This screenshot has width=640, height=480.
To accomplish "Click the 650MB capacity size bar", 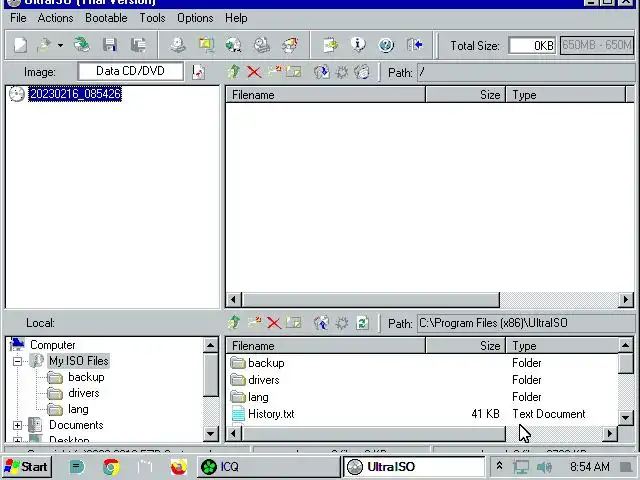I will pos(597,45).
